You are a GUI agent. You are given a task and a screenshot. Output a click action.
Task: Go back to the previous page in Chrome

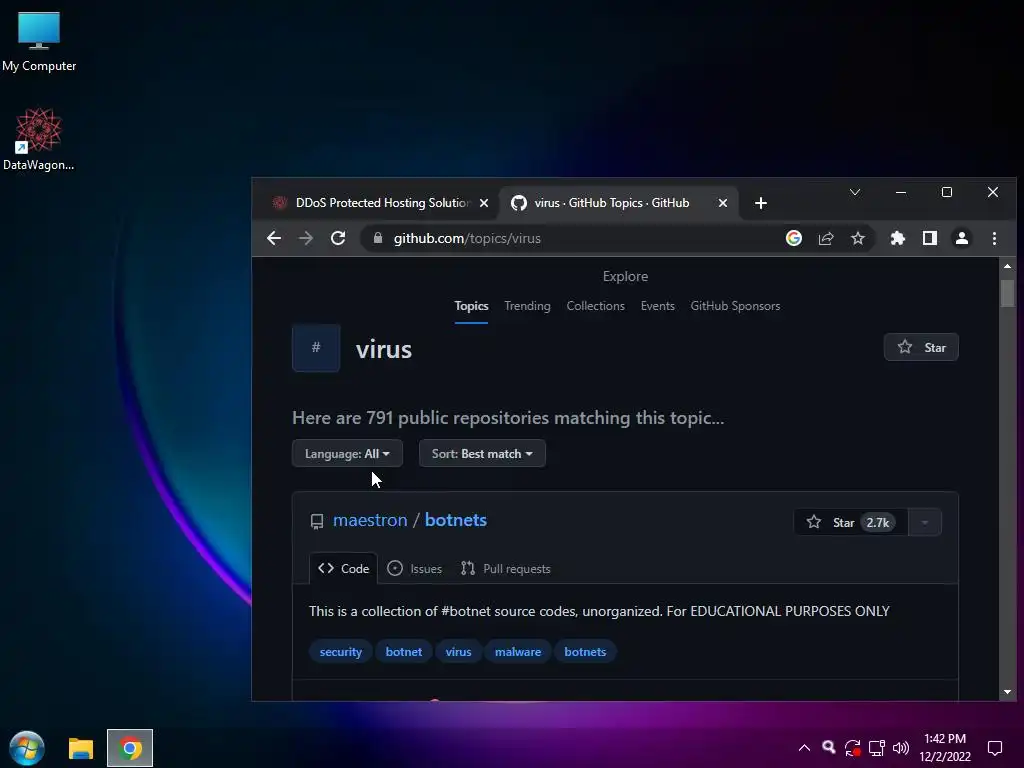pyautogui.click(x=274, y=238)
